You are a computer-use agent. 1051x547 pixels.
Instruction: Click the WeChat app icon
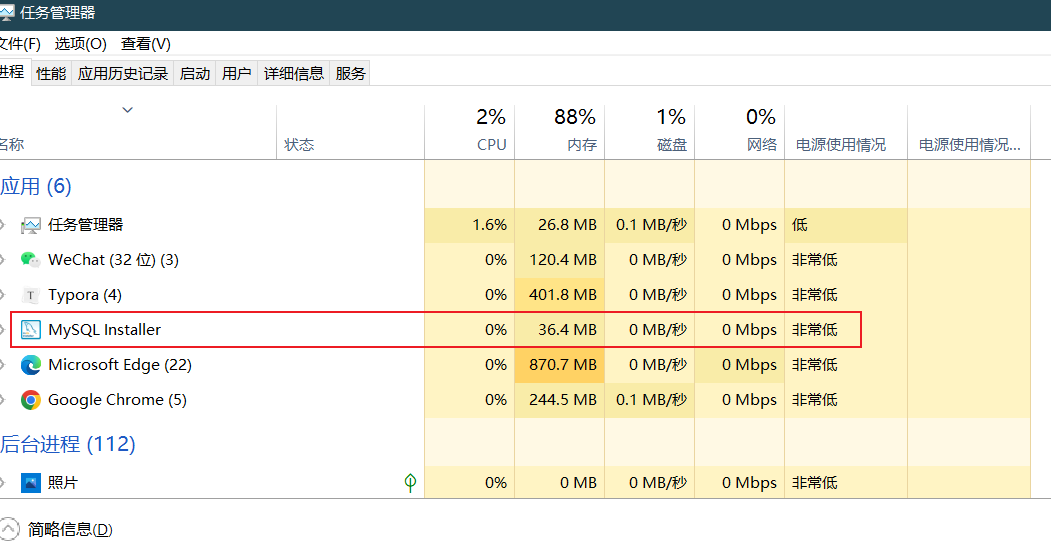point(31,260)
